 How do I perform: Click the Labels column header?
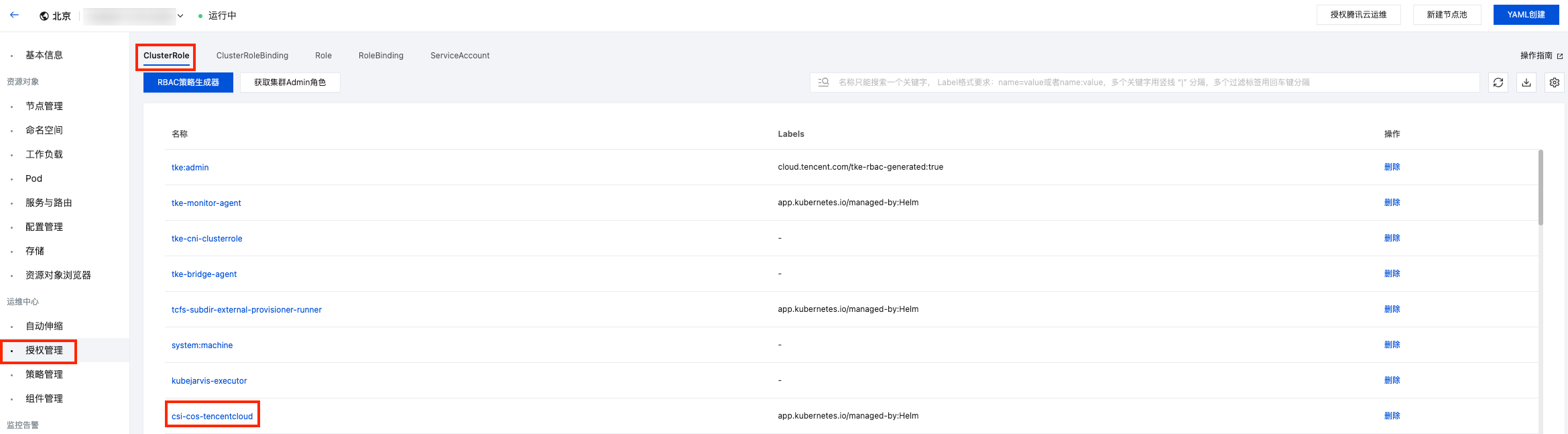791,134
